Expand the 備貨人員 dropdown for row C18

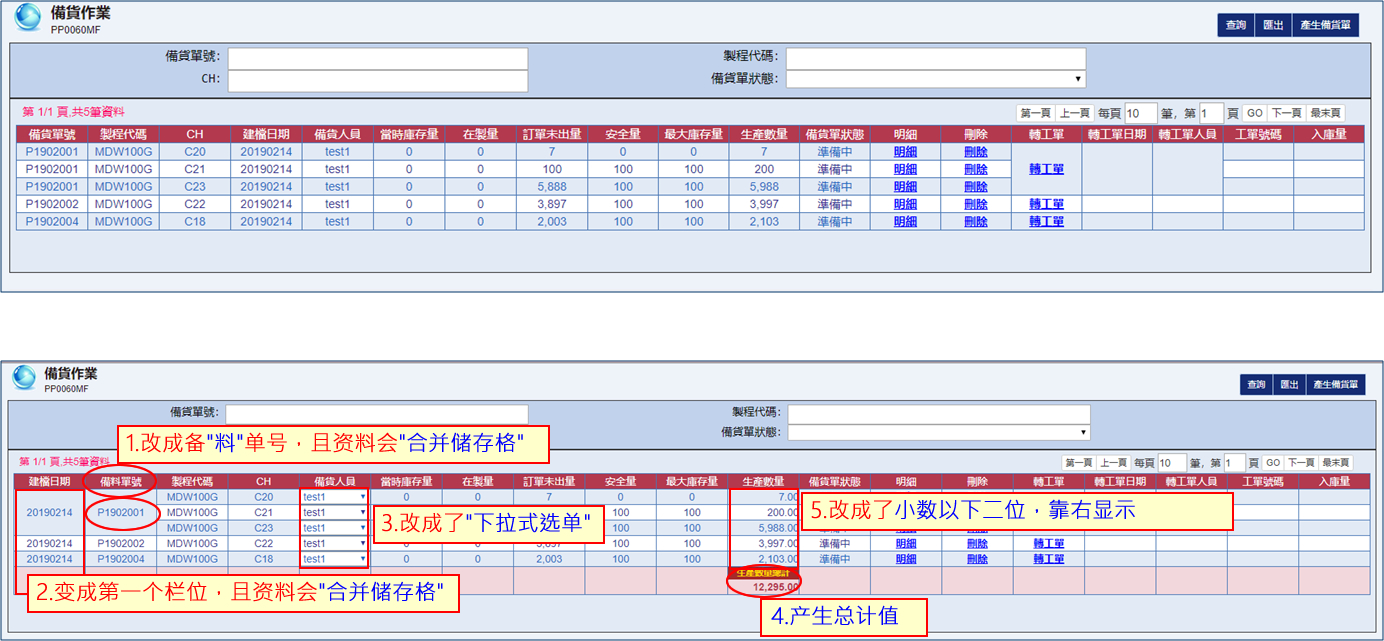pos(334,559)
